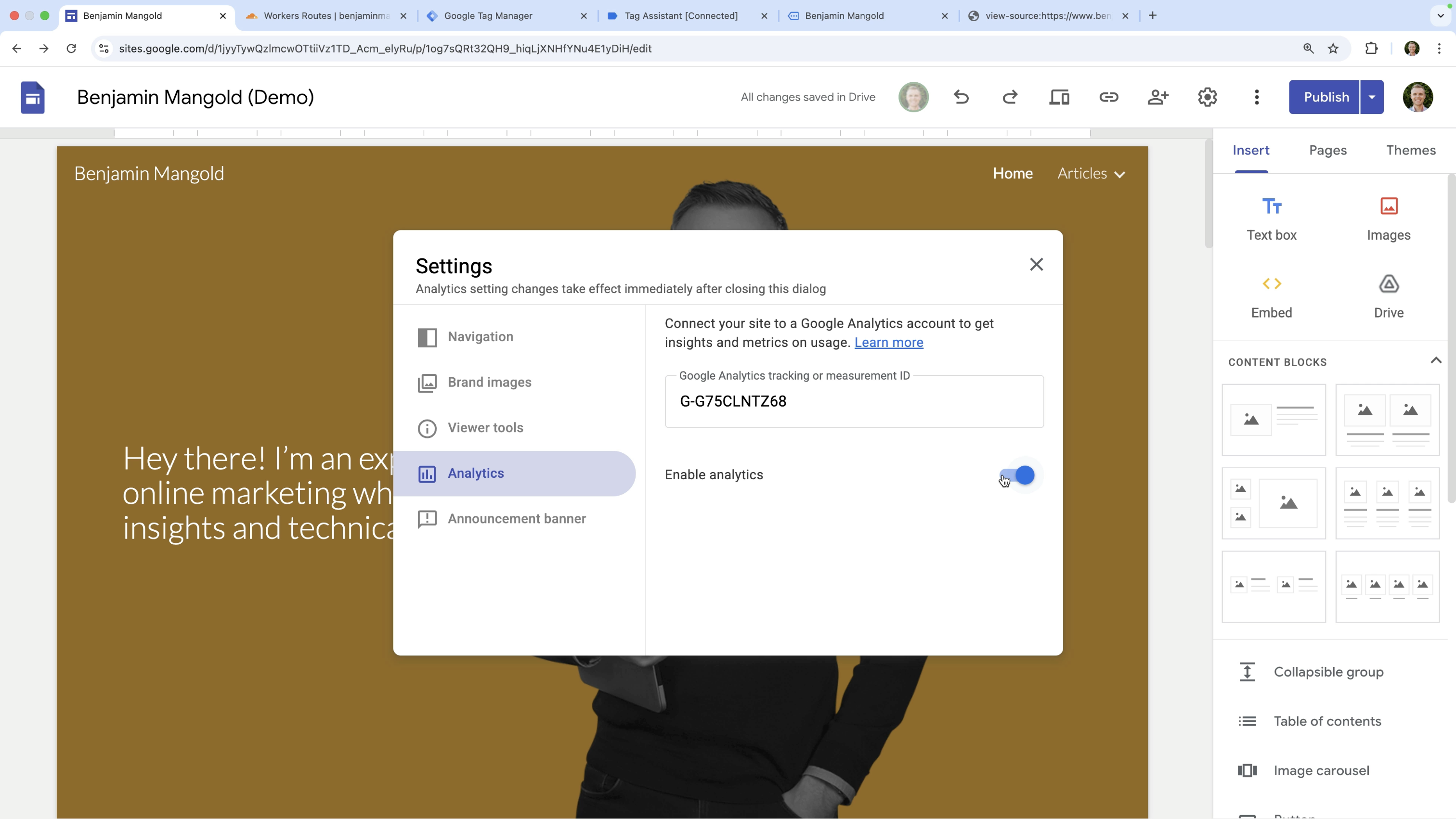Viewport: 1456px width, 819px height.
Task: Close the Settings dialog
Action: (1036, 264)
